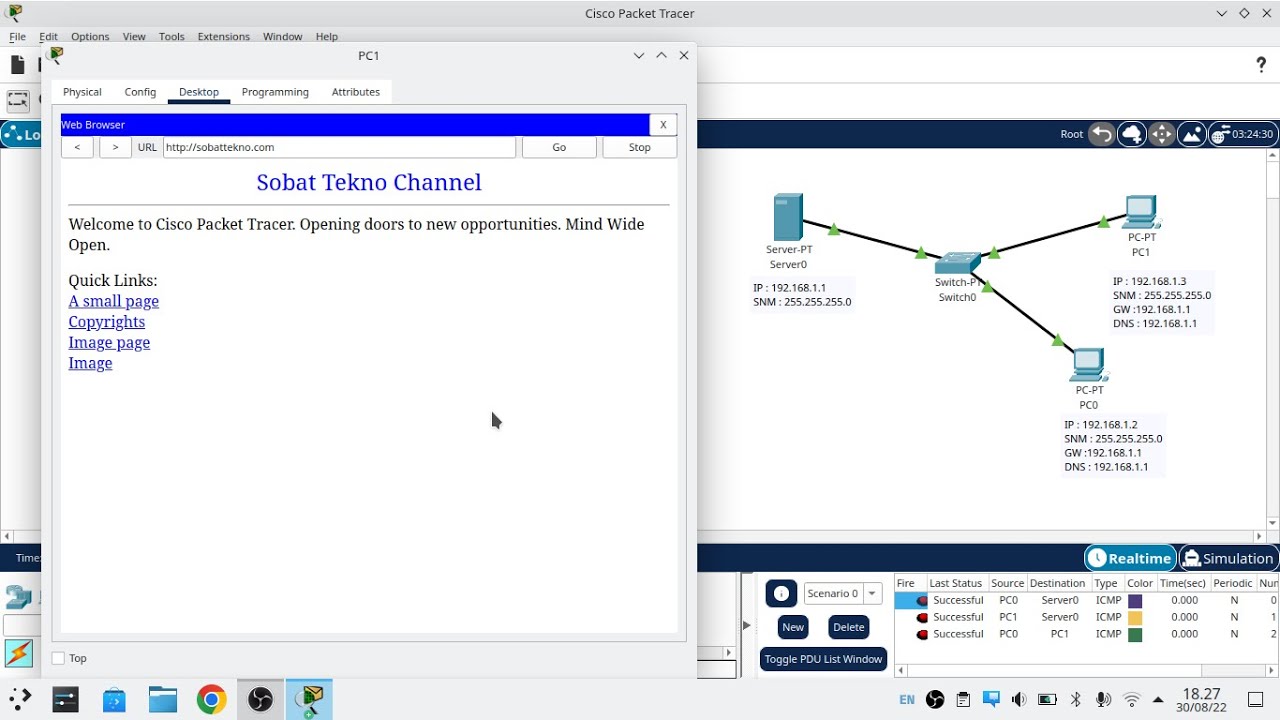This screenshot has width=1280, height=720.
Task: Select the PC0 device icon in the topology
Action: tap(1088, 365)
